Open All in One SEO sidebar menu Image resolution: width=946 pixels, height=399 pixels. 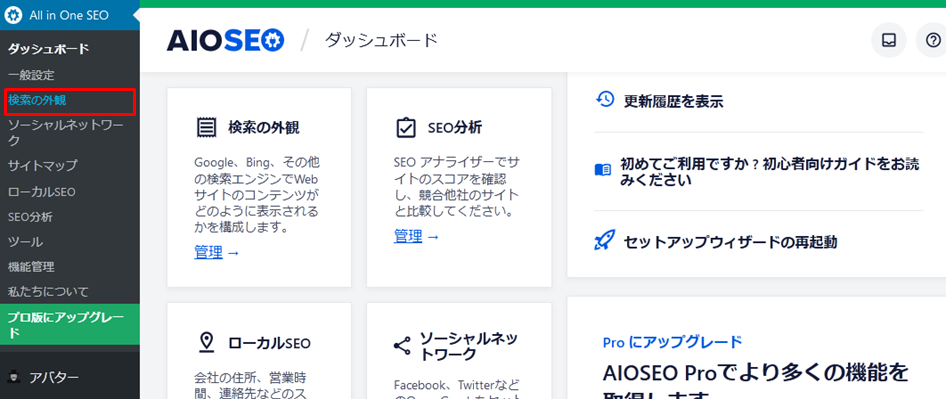coord(69,15)
